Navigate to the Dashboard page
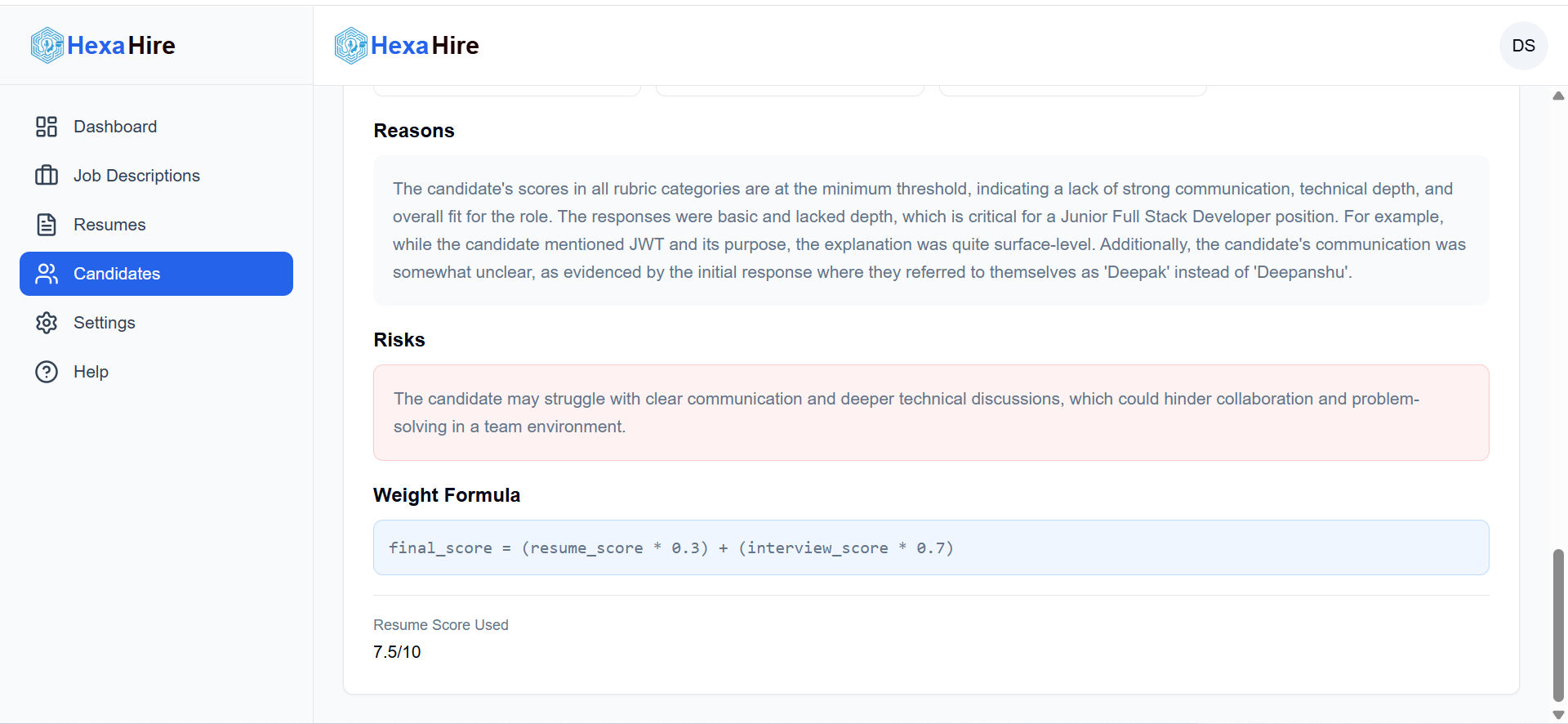Viewport: 1568px width, 724px height. pos(115,127)
